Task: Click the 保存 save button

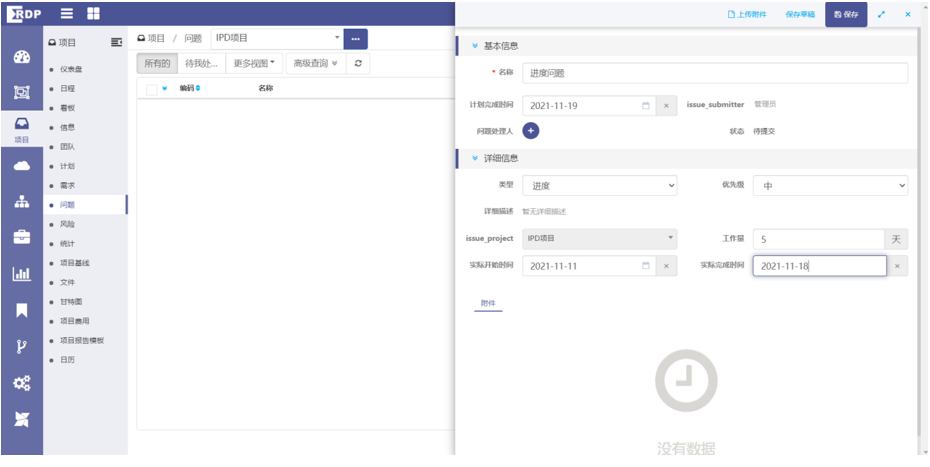Action: pos(845,14)
